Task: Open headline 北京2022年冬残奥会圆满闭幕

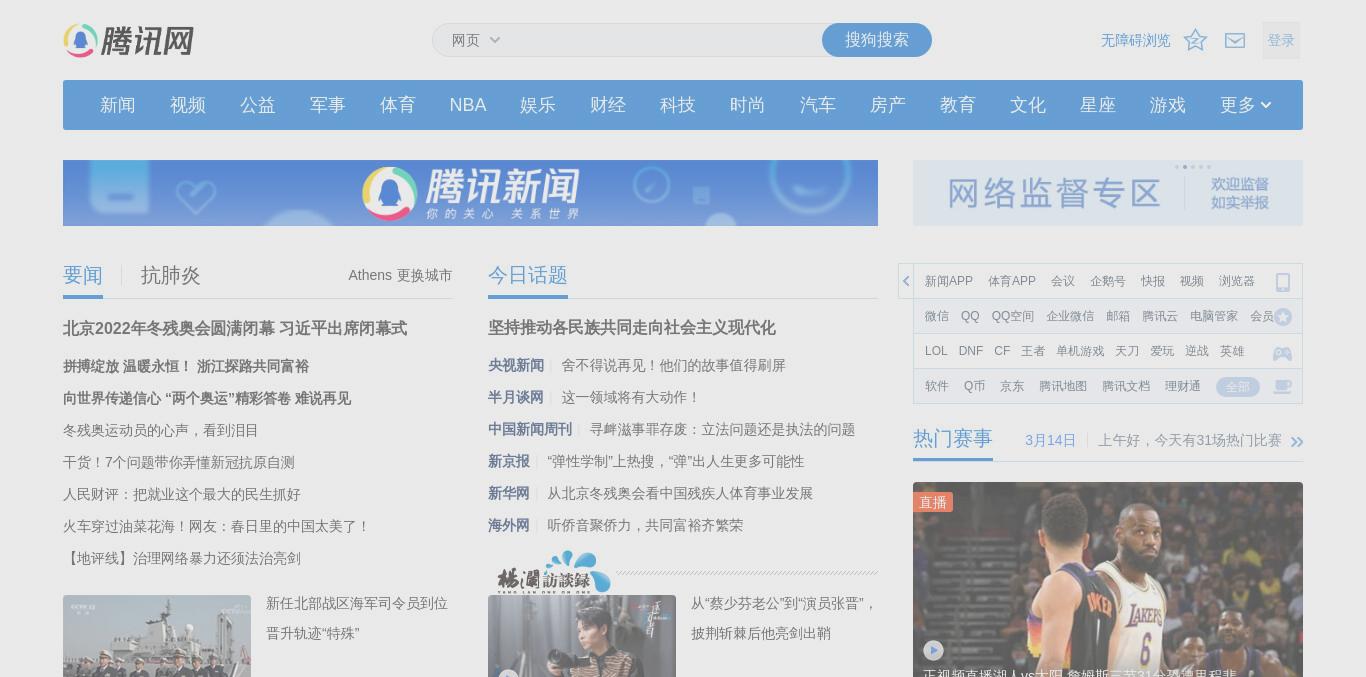Action: [x=235, y=328]
